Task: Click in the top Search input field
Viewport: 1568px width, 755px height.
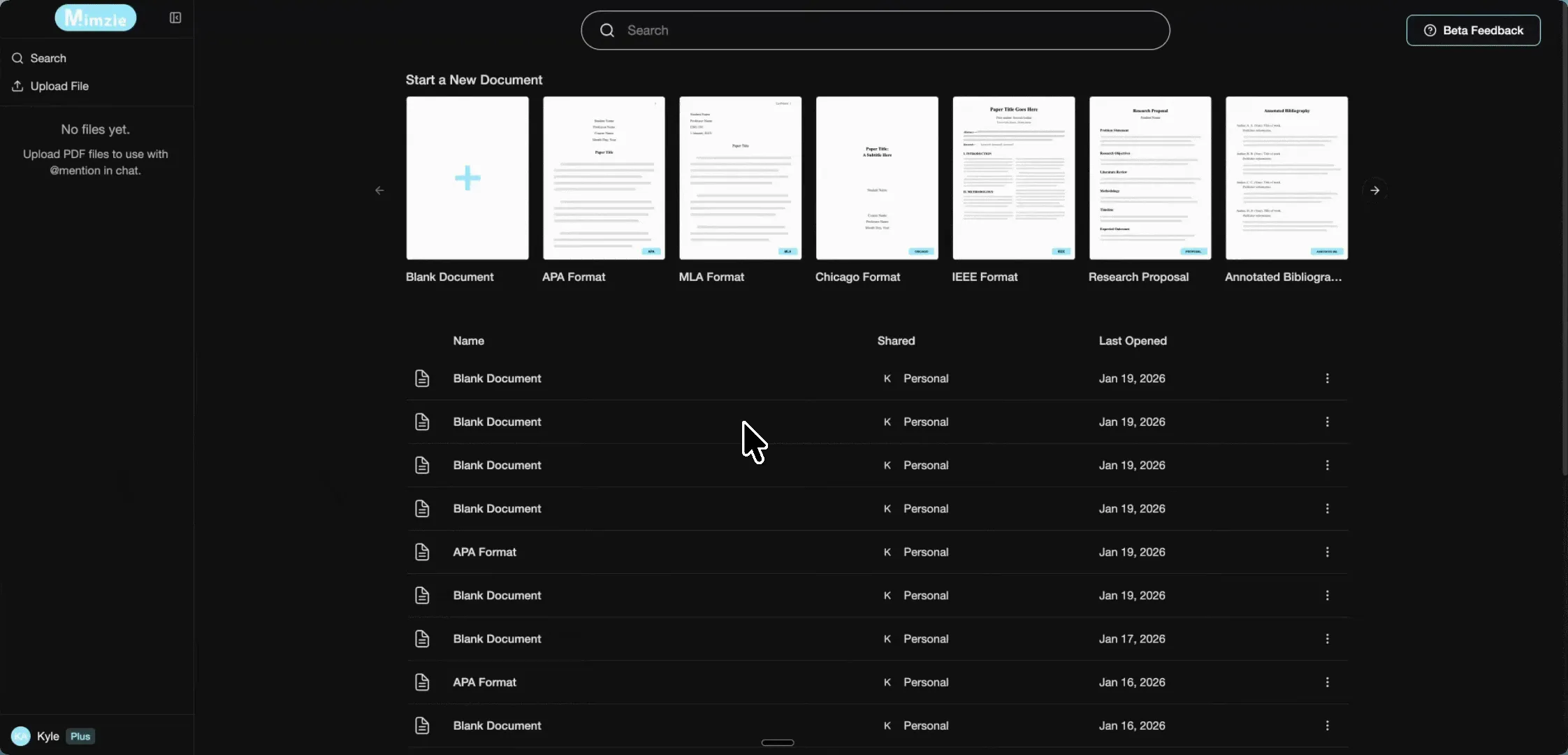Action: click(x=887, y=31)
